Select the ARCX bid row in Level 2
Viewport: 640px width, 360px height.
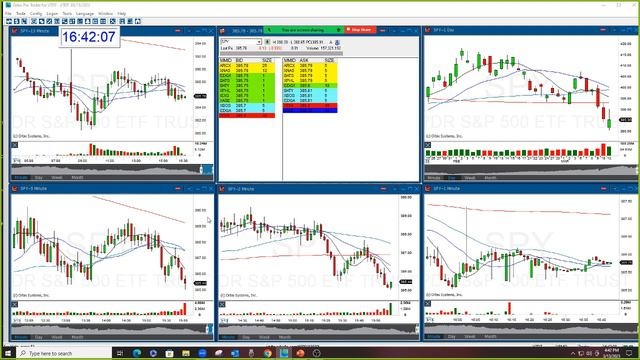point(247,65)
